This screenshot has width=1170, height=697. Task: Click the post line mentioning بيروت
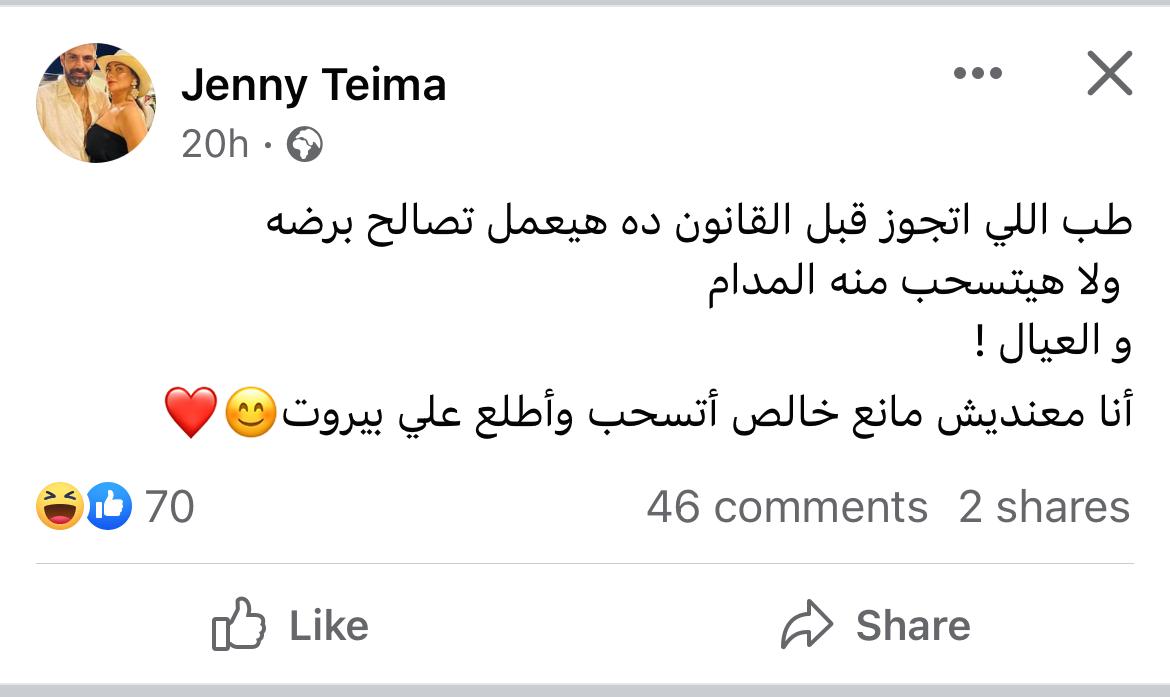point(700,415)
